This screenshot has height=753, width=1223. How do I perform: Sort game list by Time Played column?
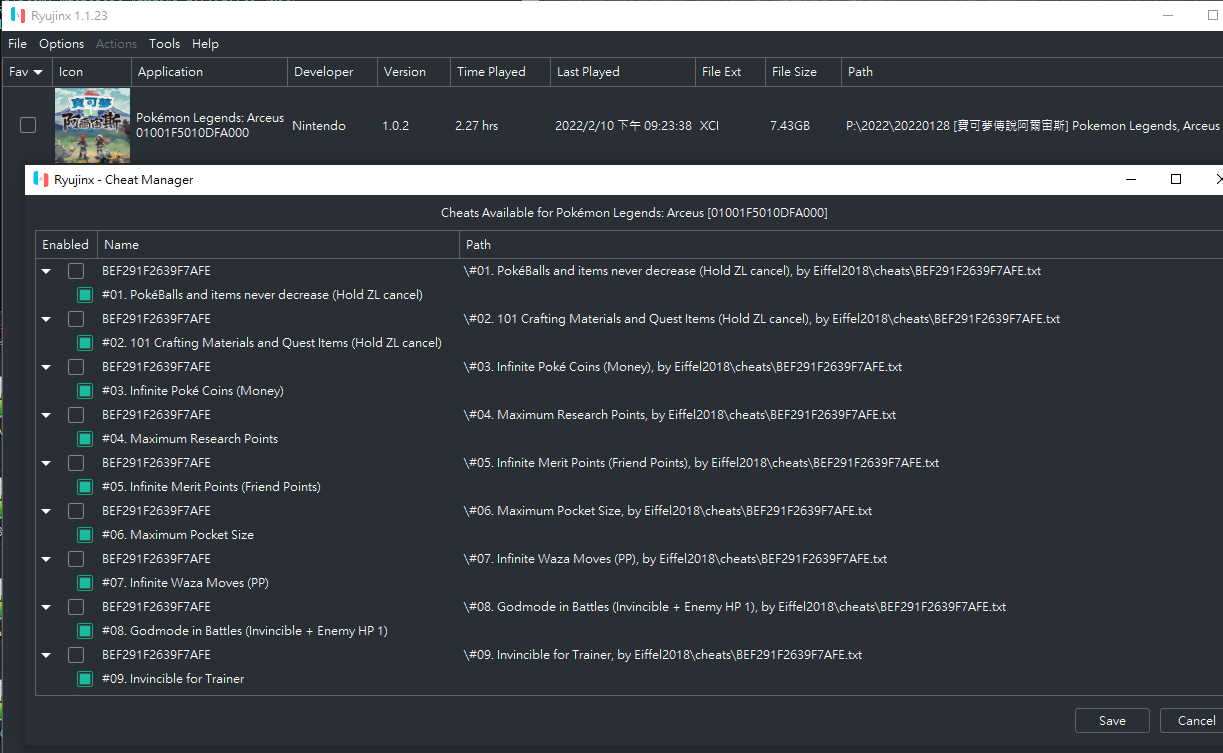[500, 72]
